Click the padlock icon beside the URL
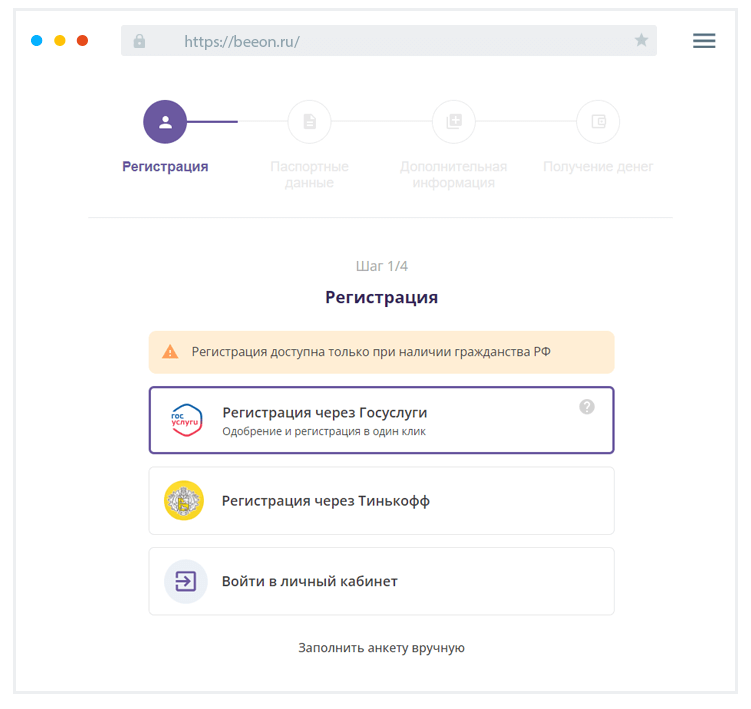This screenshot has height=709, width=751. coord(139,41)
